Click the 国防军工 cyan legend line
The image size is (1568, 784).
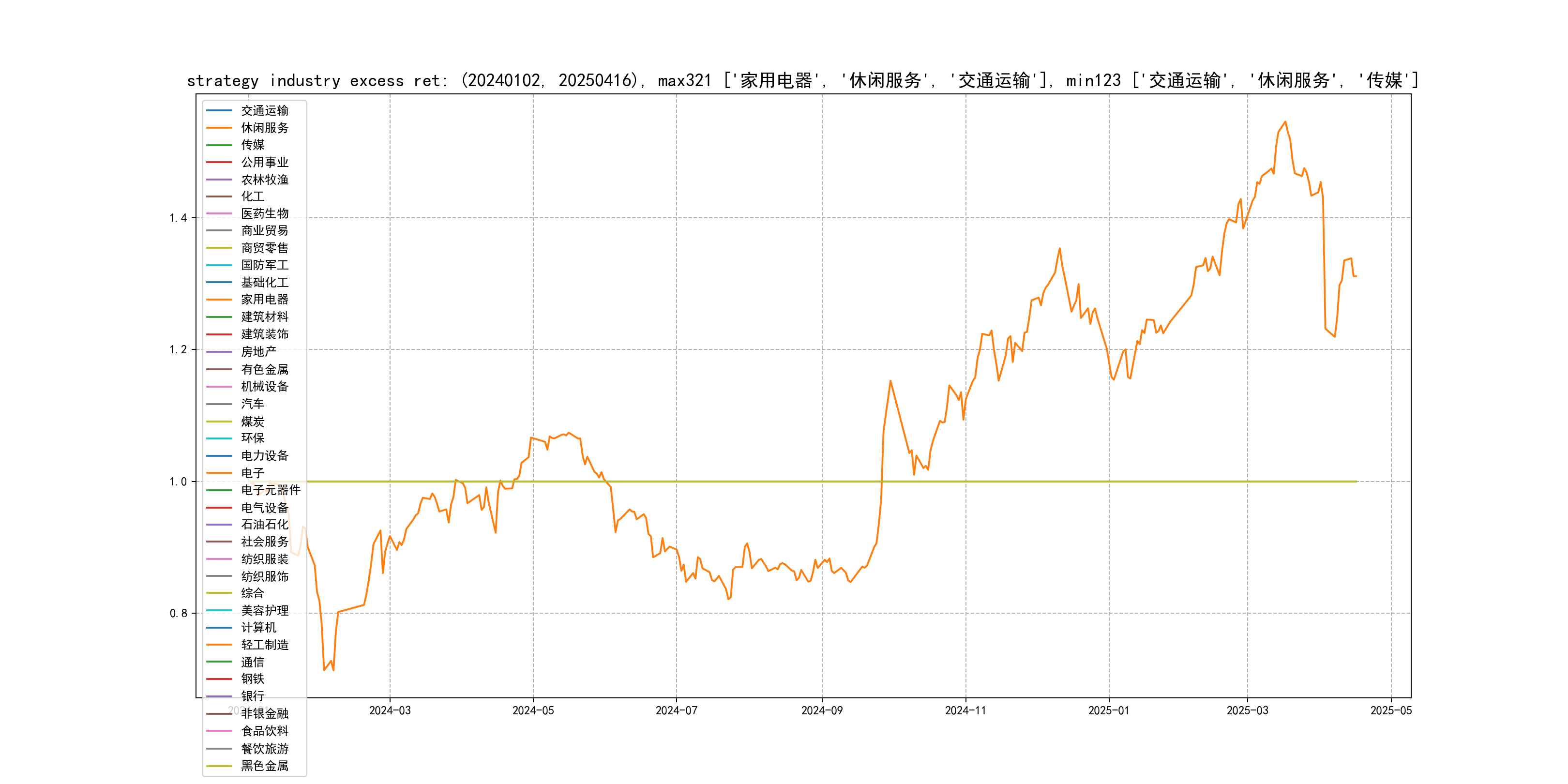[x=219, y=265]
